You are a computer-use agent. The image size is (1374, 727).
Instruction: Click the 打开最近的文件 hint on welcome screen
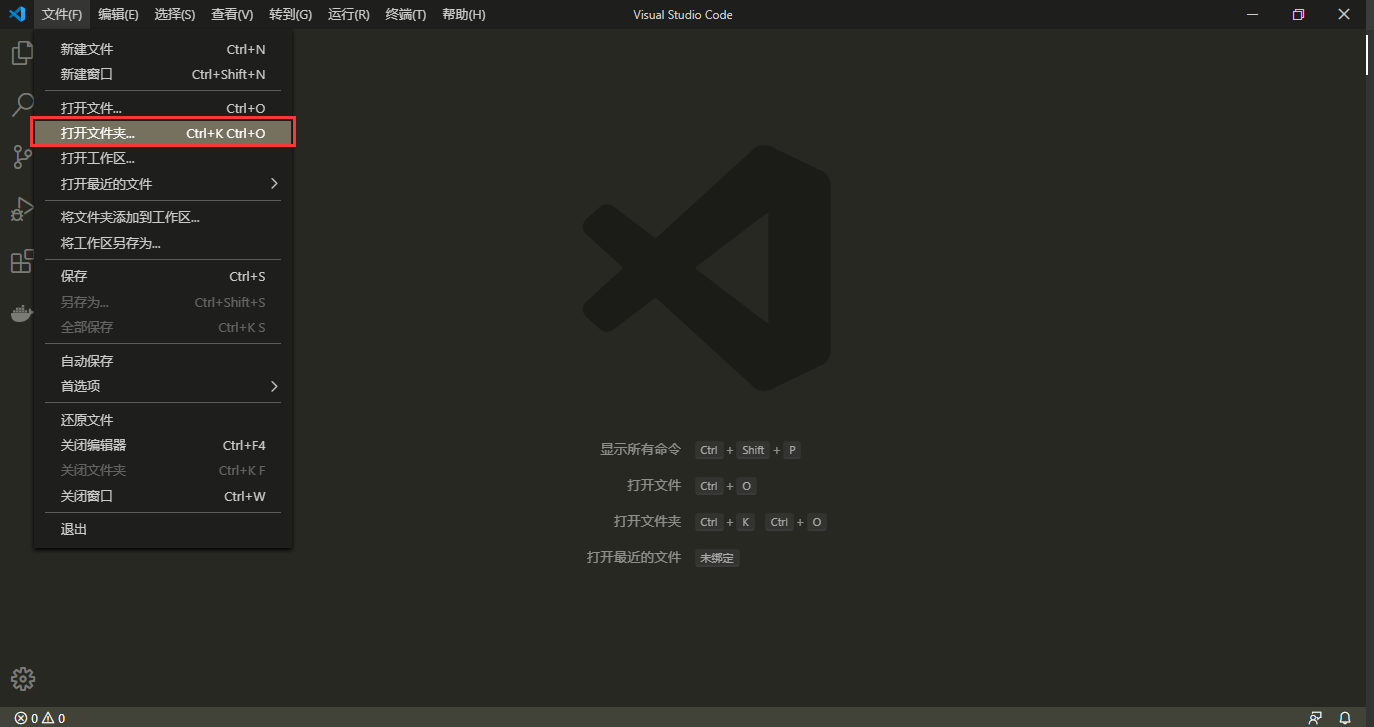(634, 558)
